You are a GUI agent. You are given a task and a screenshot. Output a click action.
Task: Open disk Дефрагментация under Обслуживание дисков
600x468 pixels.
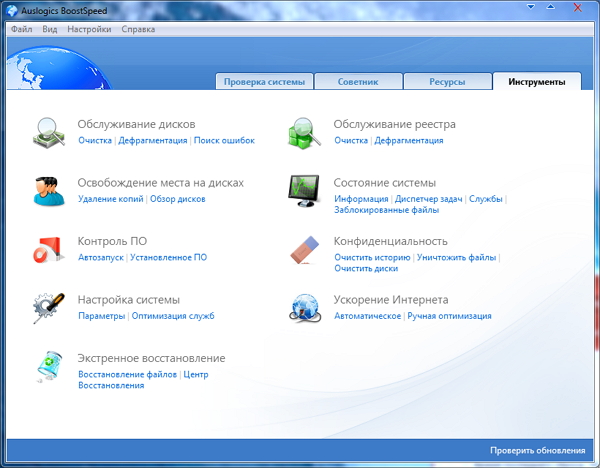tap(153, 140)
